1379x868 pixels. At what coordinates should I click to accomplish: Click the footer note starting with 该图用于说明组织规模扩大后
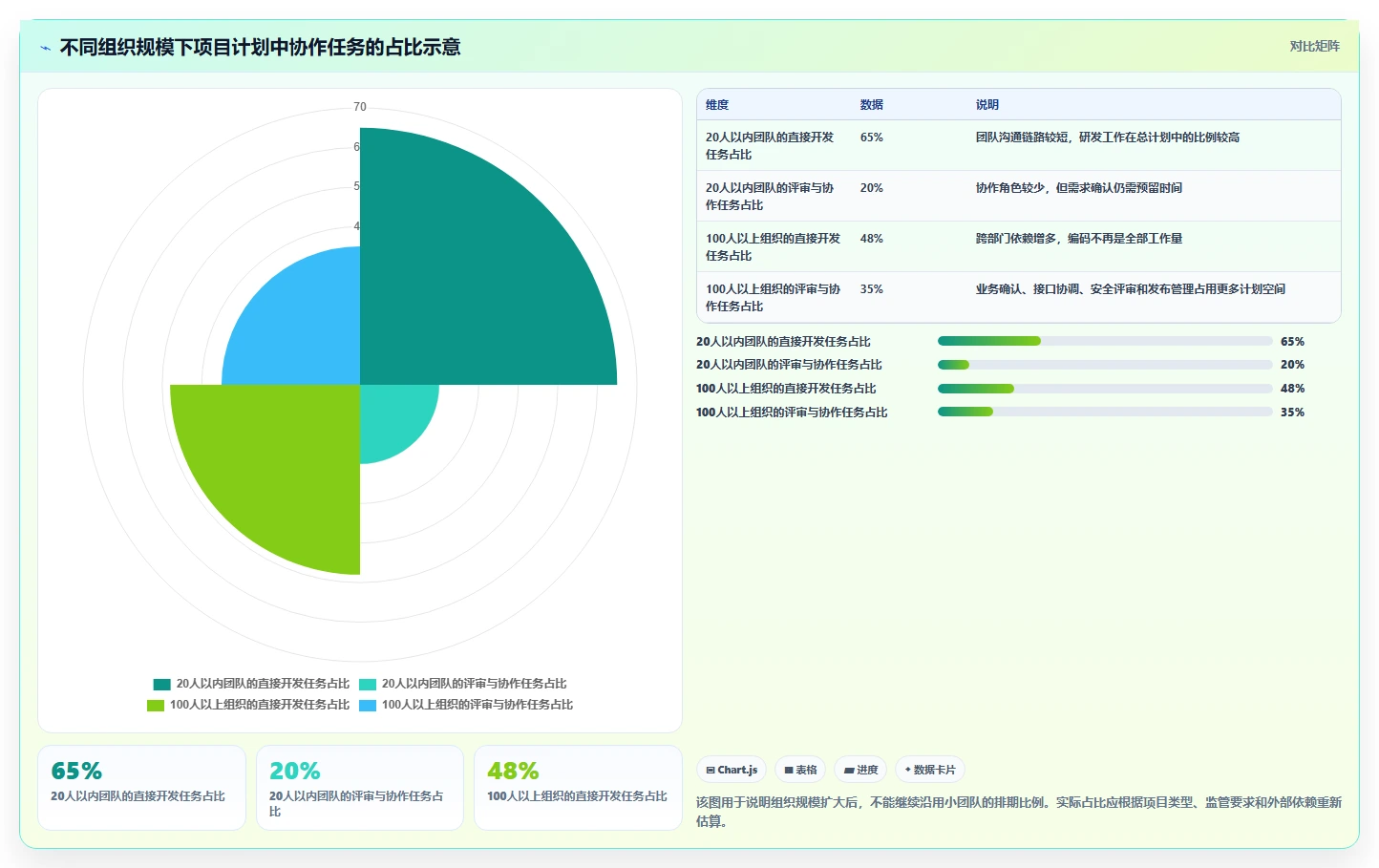[1019, 812]
